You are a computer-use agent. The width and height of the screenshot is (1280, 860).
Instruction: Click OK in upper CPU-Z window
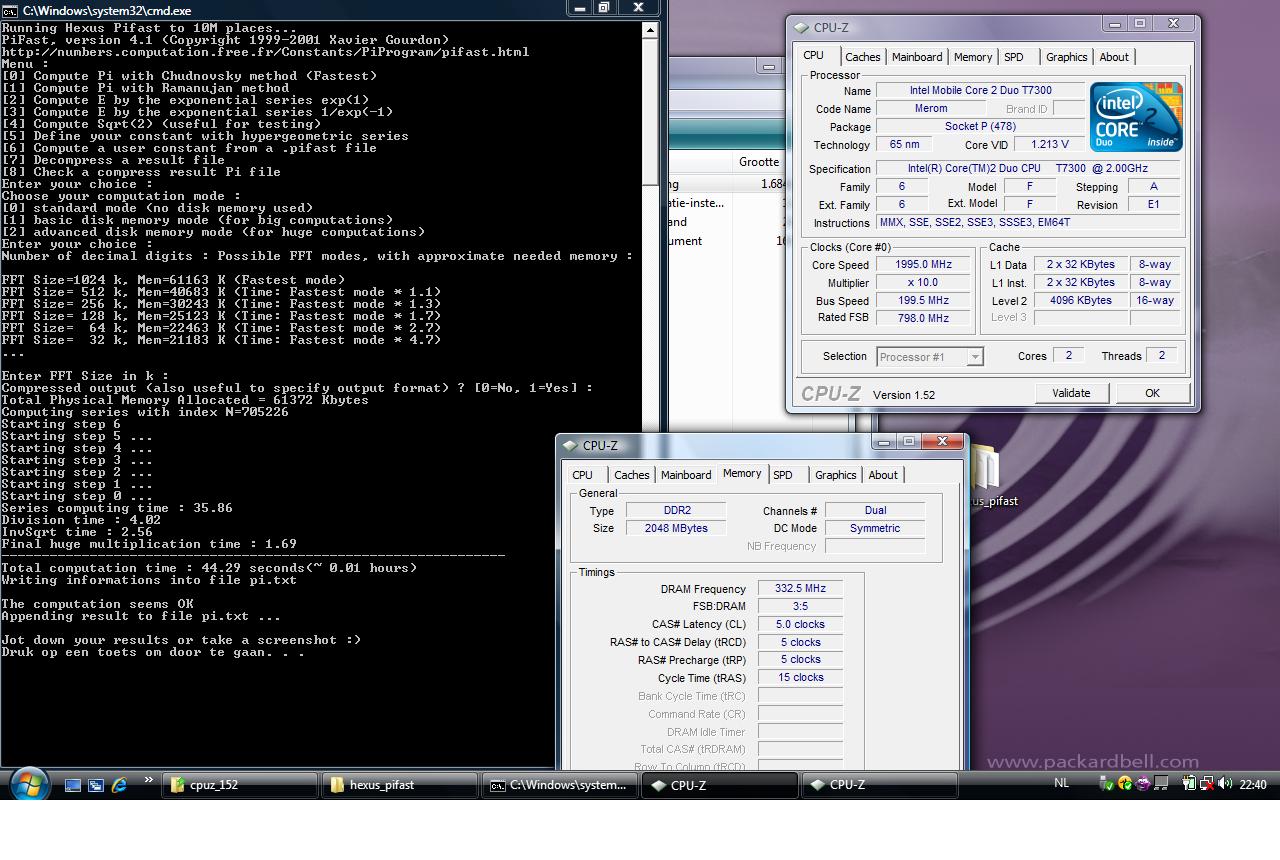[1152, 393]
